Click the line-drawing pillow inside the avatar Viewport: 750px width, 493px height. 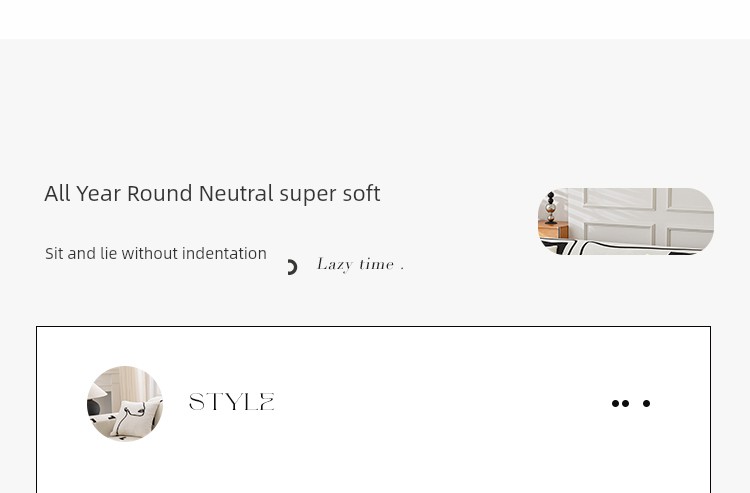130,421
